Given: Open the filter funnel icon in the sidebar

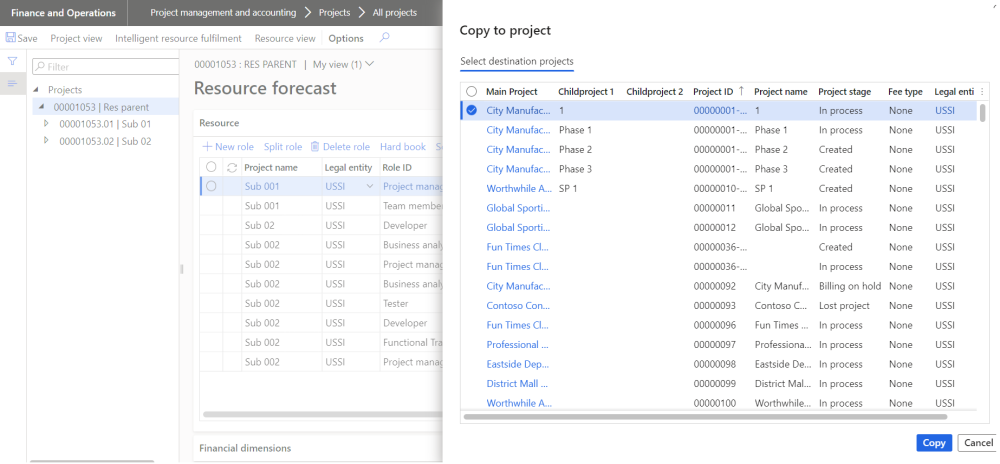Looking at the screenshot, I should coord(12,61).
